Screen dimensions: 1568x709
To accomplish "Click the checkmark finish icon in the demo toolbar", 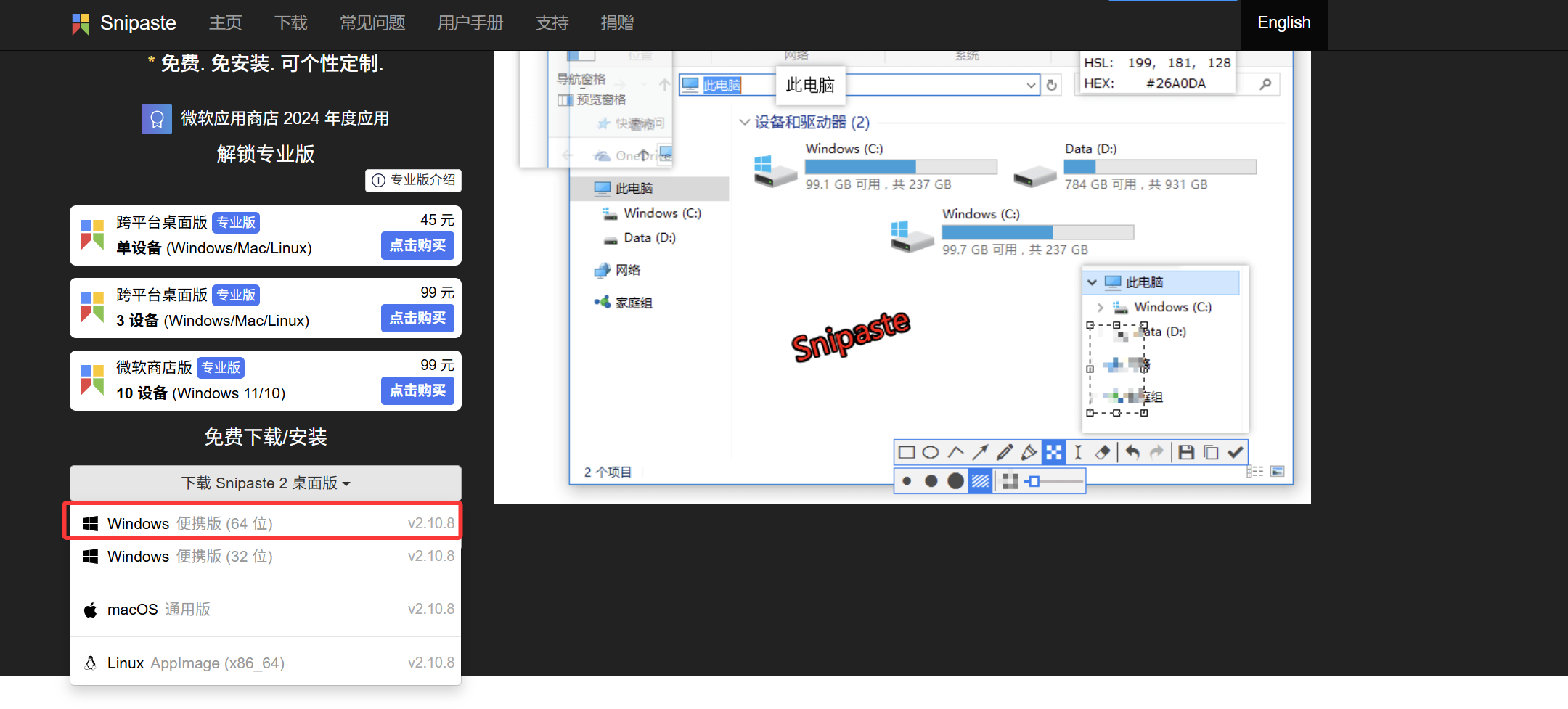I will pyautogui.click(x=1236, y=453).
